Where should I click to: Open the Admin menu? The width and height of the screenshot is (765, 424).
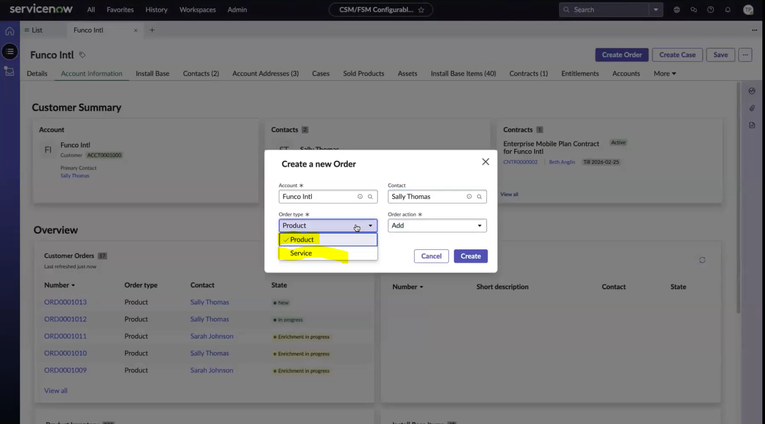point(237,10)
